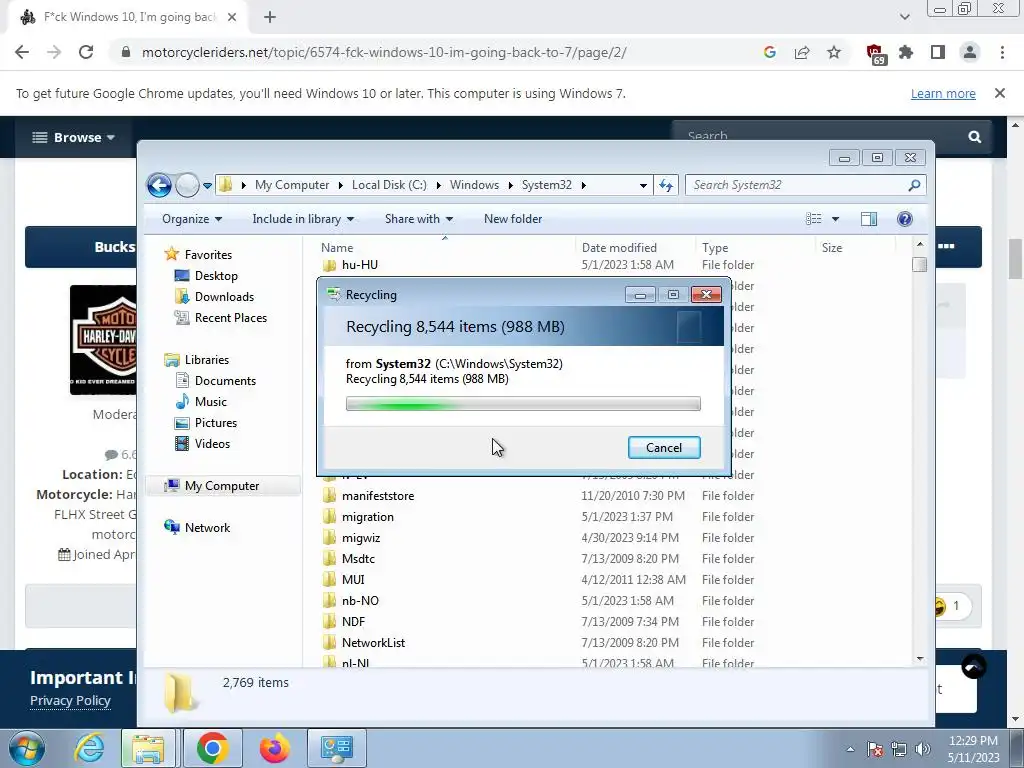
Task: Select Favorites in navigation pane
Action: pos(208,255)
